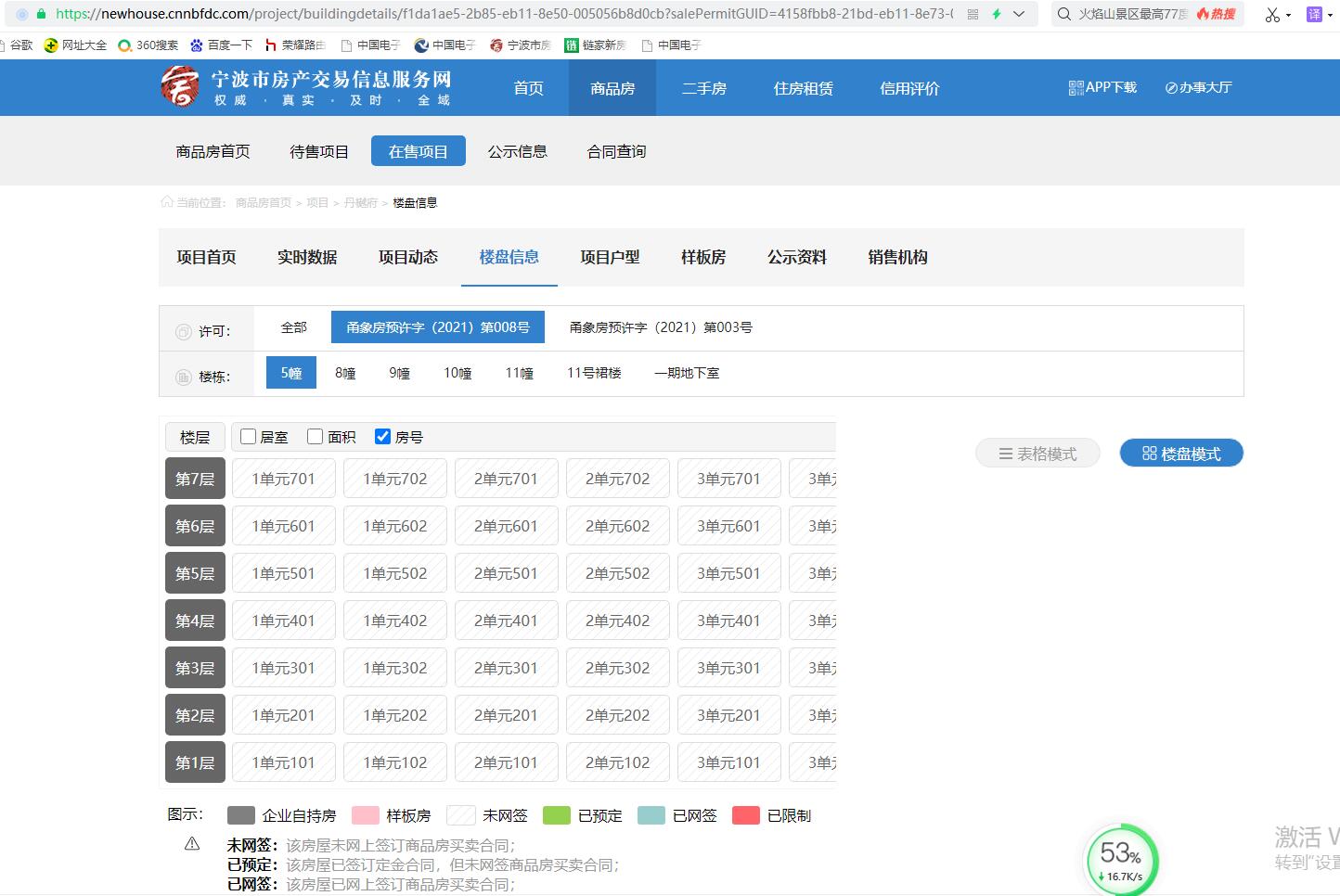Open the 荣耀路由 bookmark
This screenshot has width=1340, height=896.
point(295,45)
